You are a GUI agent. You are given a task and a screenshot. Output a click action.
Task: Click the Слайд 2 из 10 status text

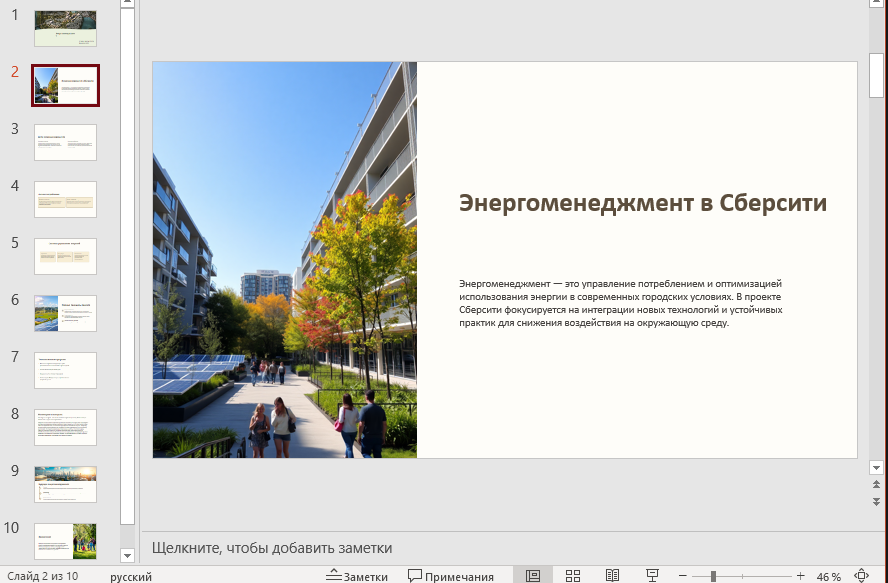42,576
